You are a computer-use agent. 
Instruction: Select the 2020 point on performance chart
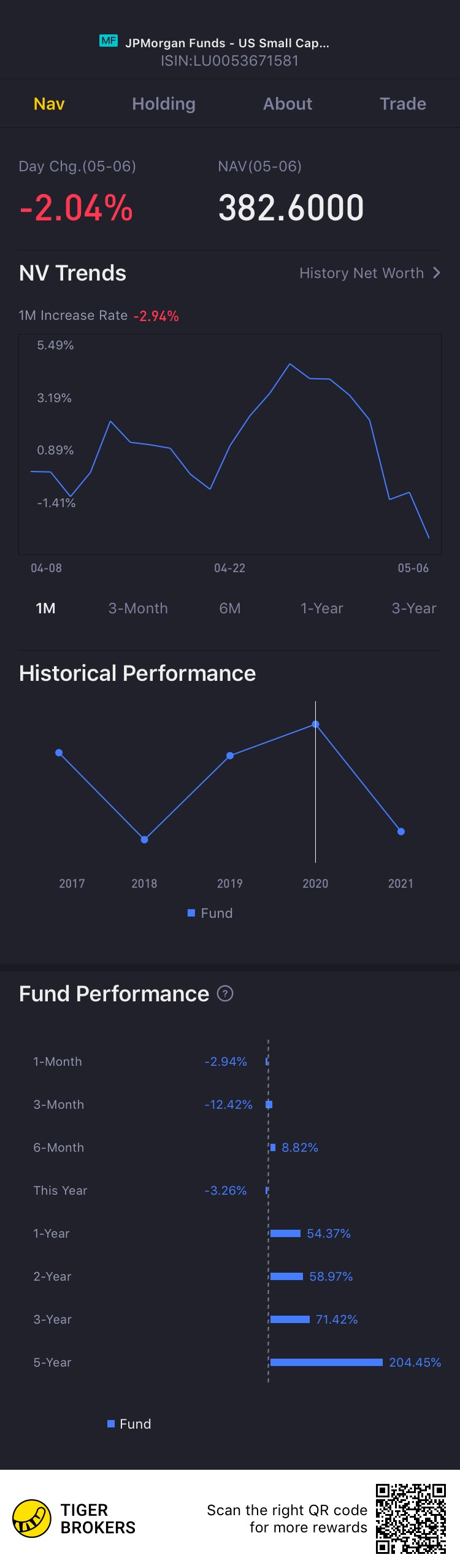[x=315, y=724]
